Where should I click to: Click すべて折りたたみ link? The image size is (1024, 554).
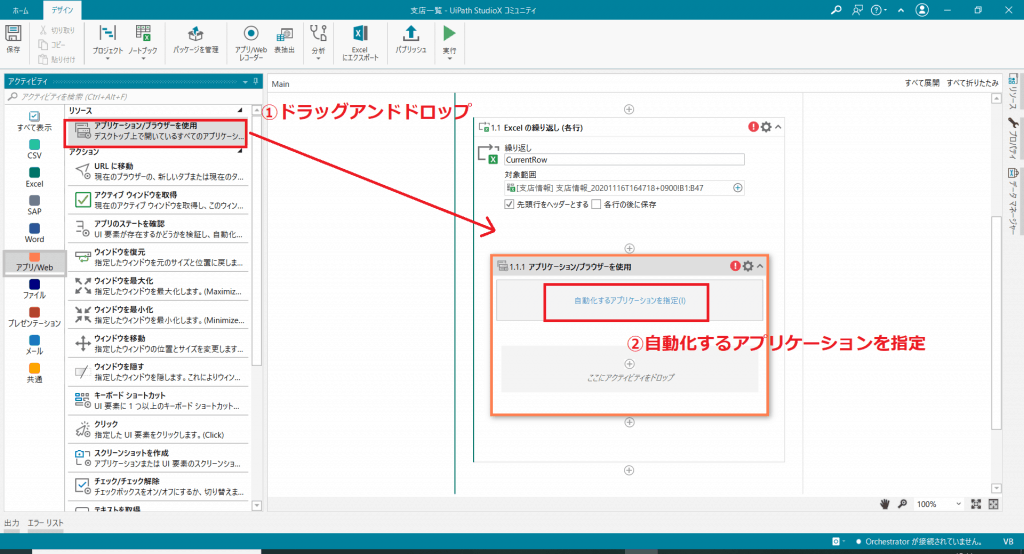(x=974, y=84)
